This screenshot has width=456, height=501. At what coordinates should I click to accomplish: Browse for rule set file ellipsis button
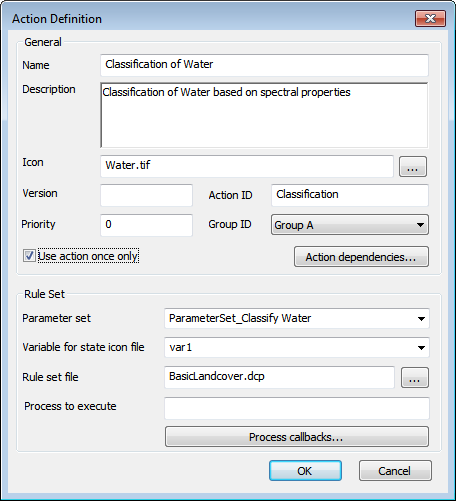[414, 378]
